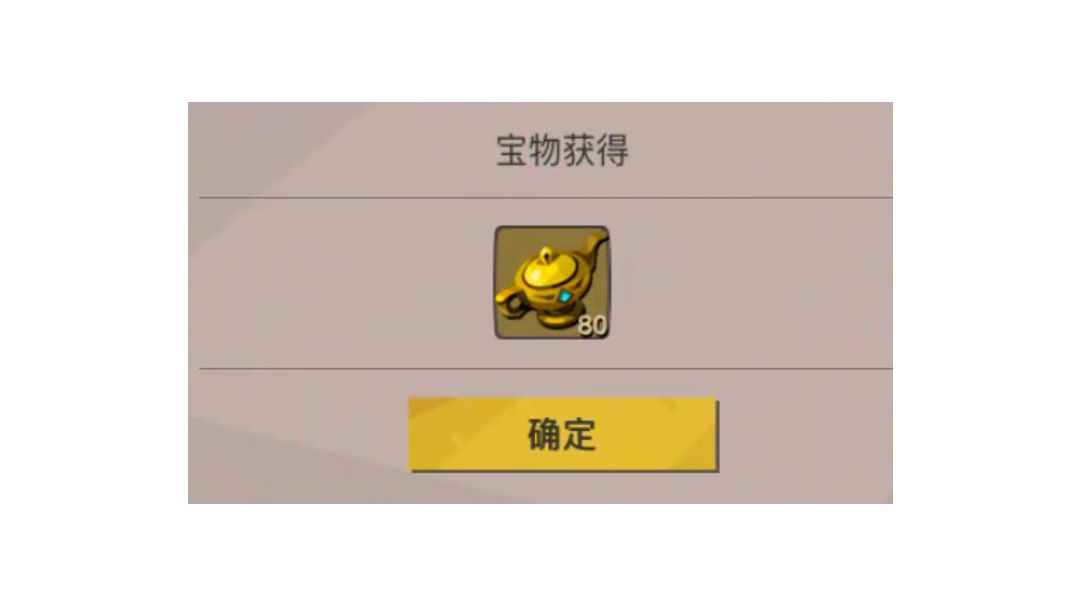Image resolution: width=1080 pixels, height=606 pixels.
Task: Click the lamp's curved spout
Action: [x=594, y=249]
